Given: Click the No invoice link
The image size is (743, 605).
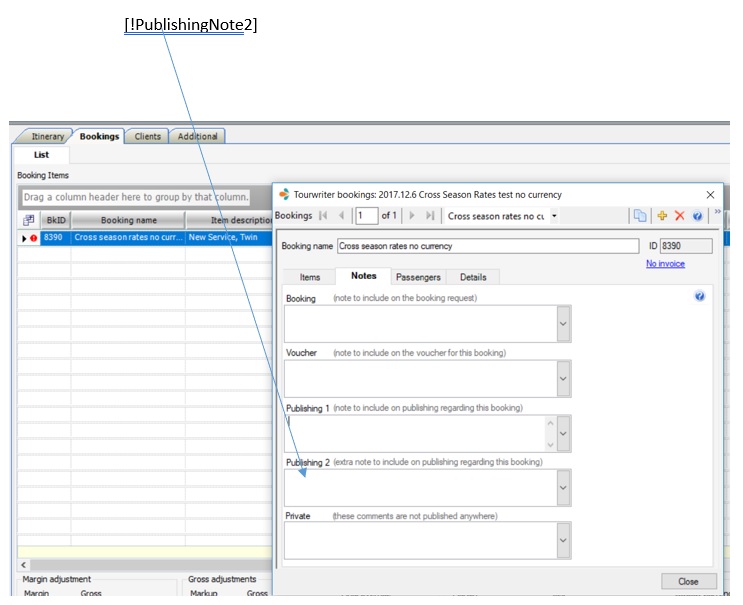Looking at the screenshot, I should point(665,264).
